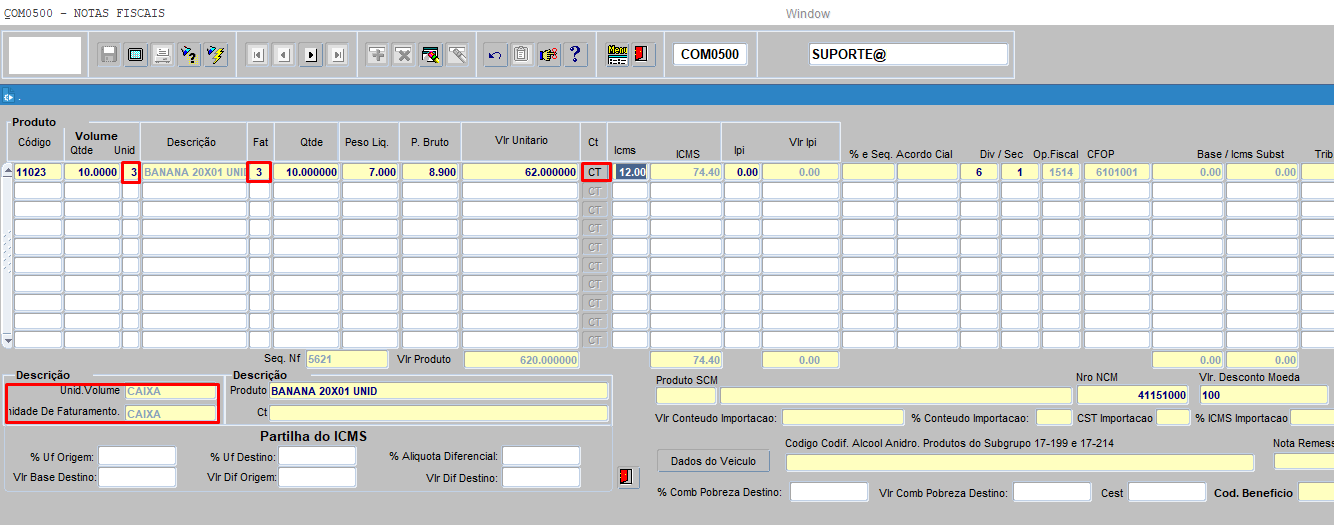Go to the previous record

[x=284, y=55]
